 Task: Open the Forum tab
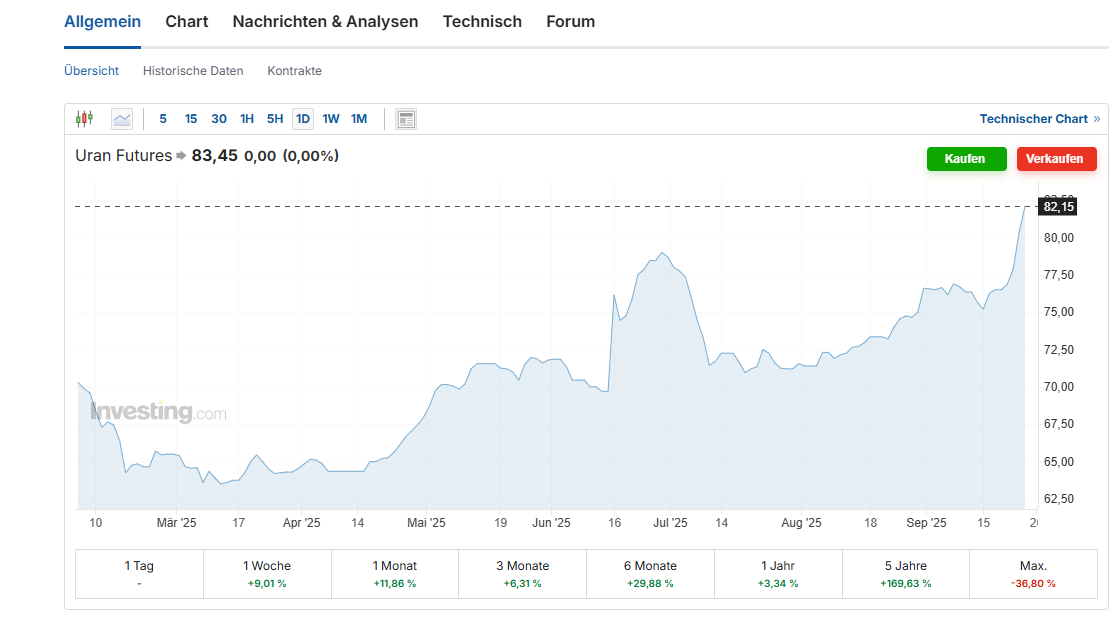pos(570,21)
